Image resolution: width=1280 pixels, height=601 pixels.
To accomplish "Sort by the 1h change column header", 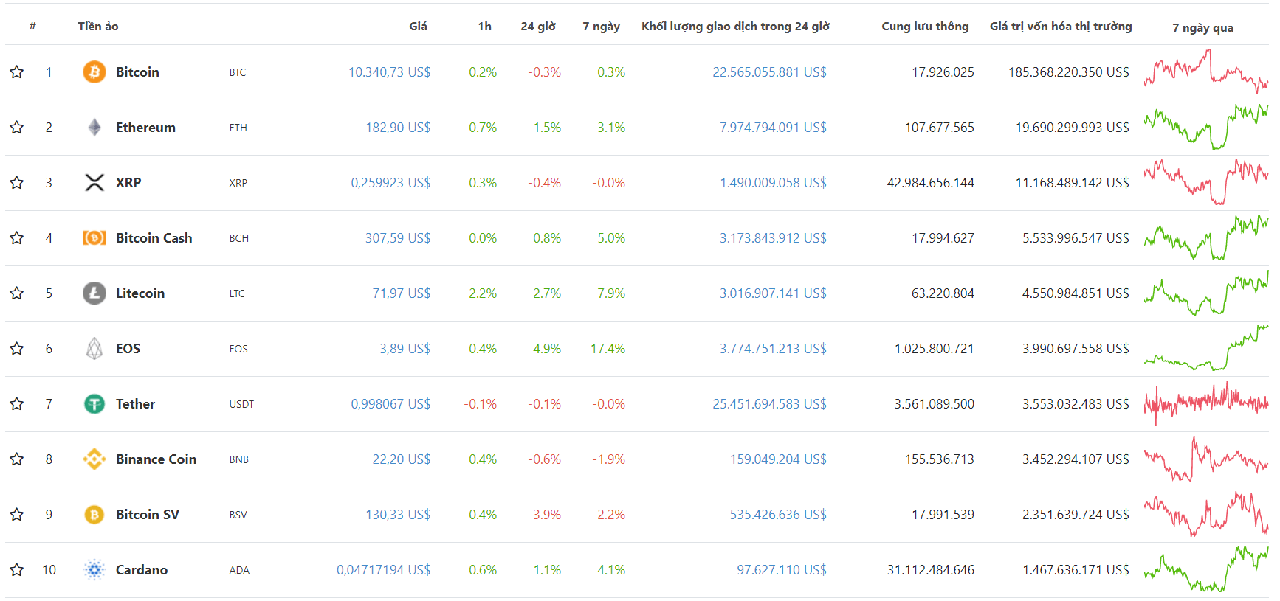I will pyautogui.click(x=485, y=26).
